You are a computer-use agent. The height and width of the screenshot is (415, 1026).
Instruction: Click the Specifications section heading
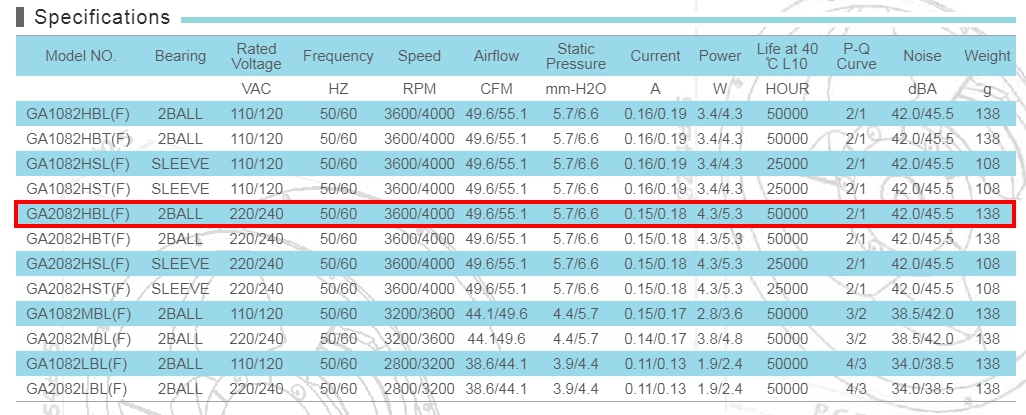[102, 17]
